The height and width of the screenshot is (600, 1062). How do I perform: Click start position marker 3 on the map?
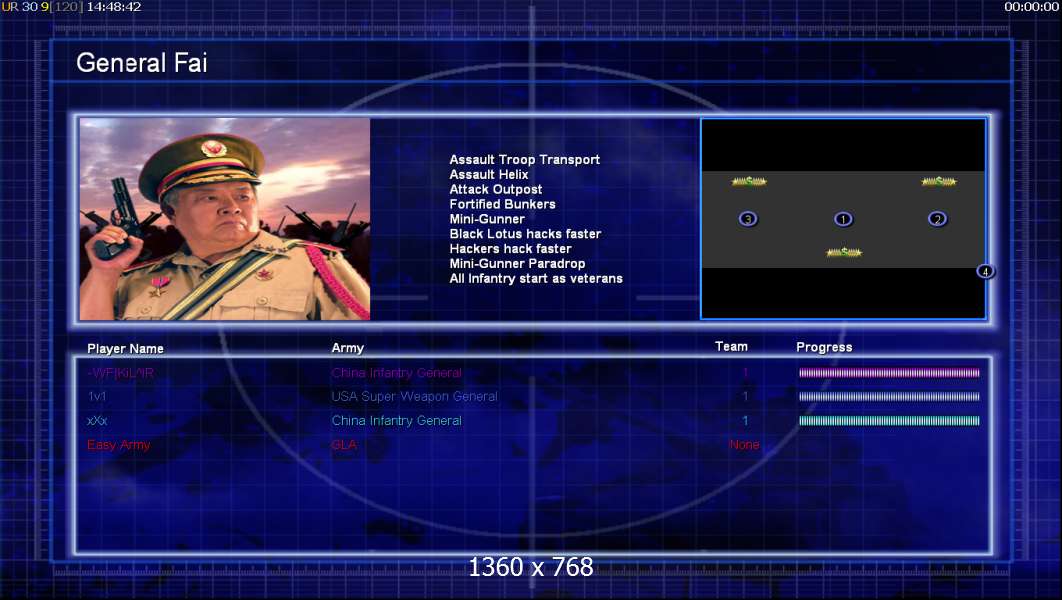pyautogui.click(x=748, y=219)
